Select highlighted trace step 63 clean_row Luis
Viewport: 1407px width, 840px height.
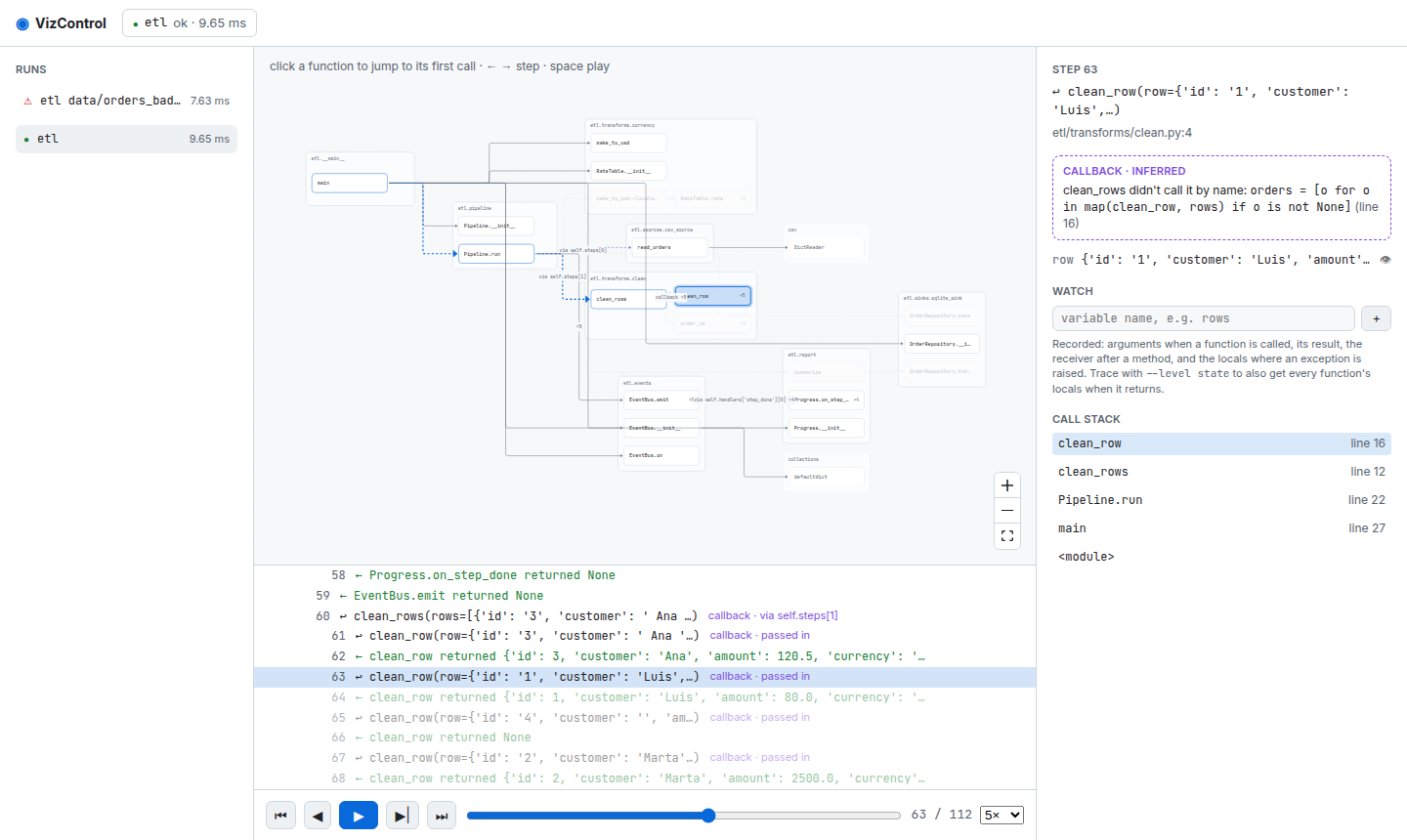[645, 677]
